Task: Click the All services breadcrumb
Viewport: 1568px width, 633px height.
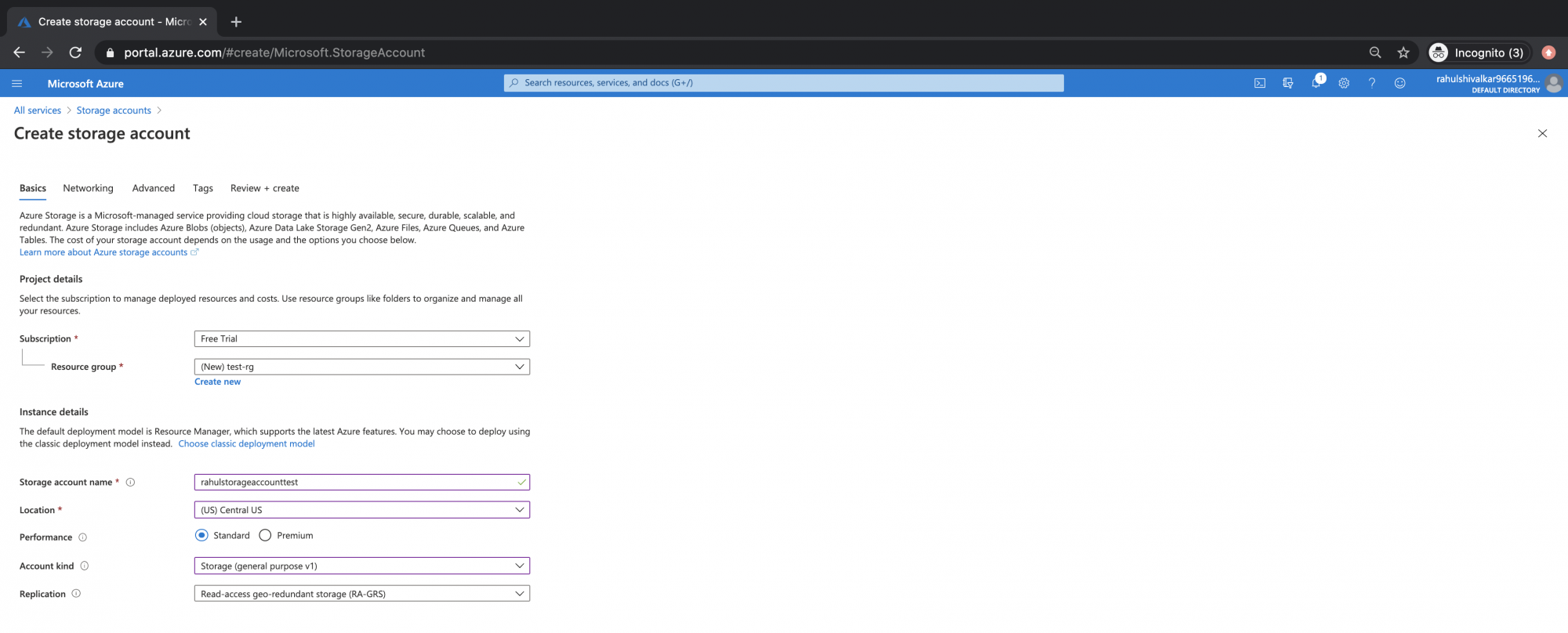Action: (38, 110)
